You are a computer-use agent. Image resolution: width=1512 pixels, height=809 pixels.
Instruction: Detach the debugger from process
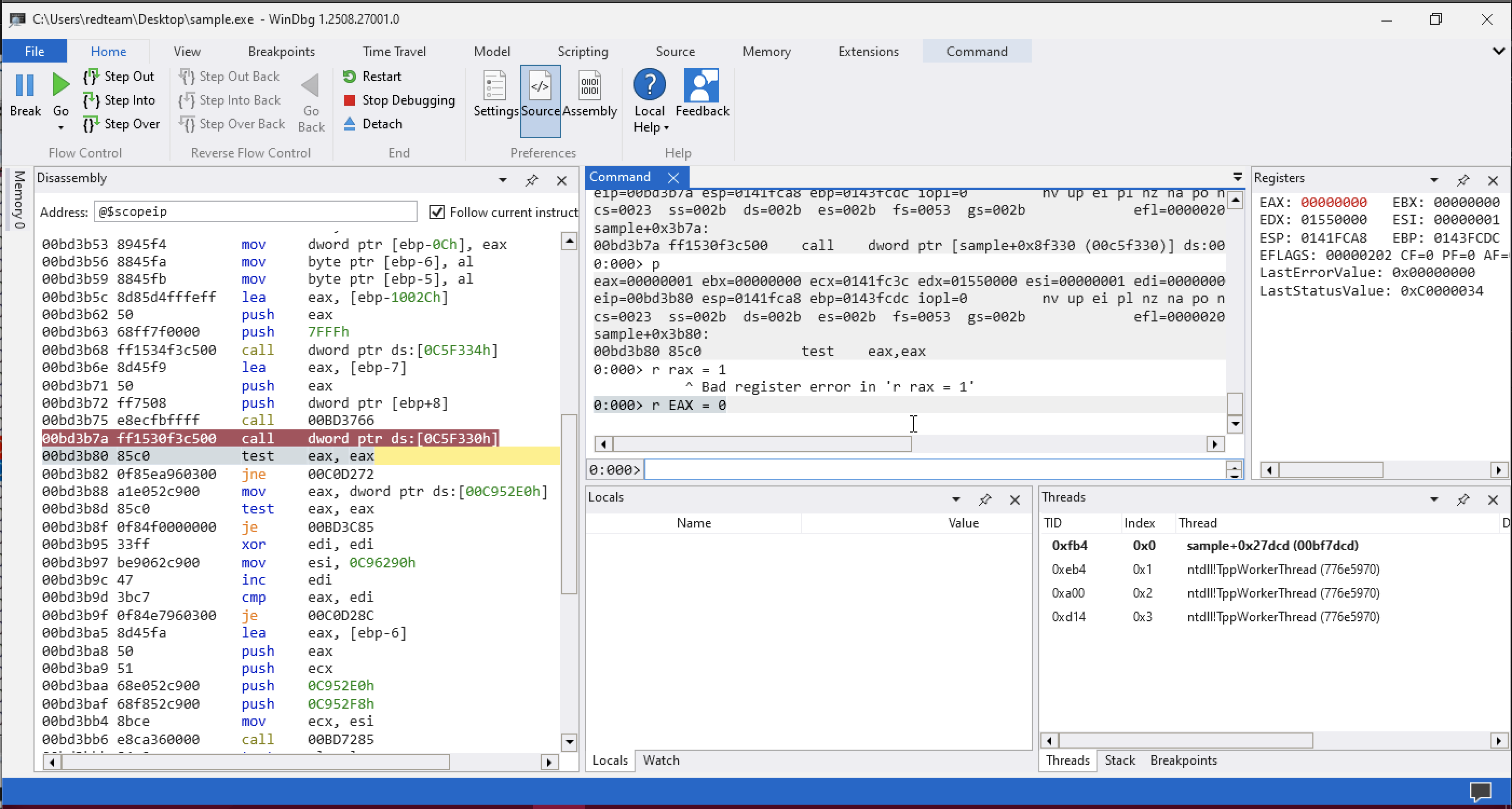[373, 124]
